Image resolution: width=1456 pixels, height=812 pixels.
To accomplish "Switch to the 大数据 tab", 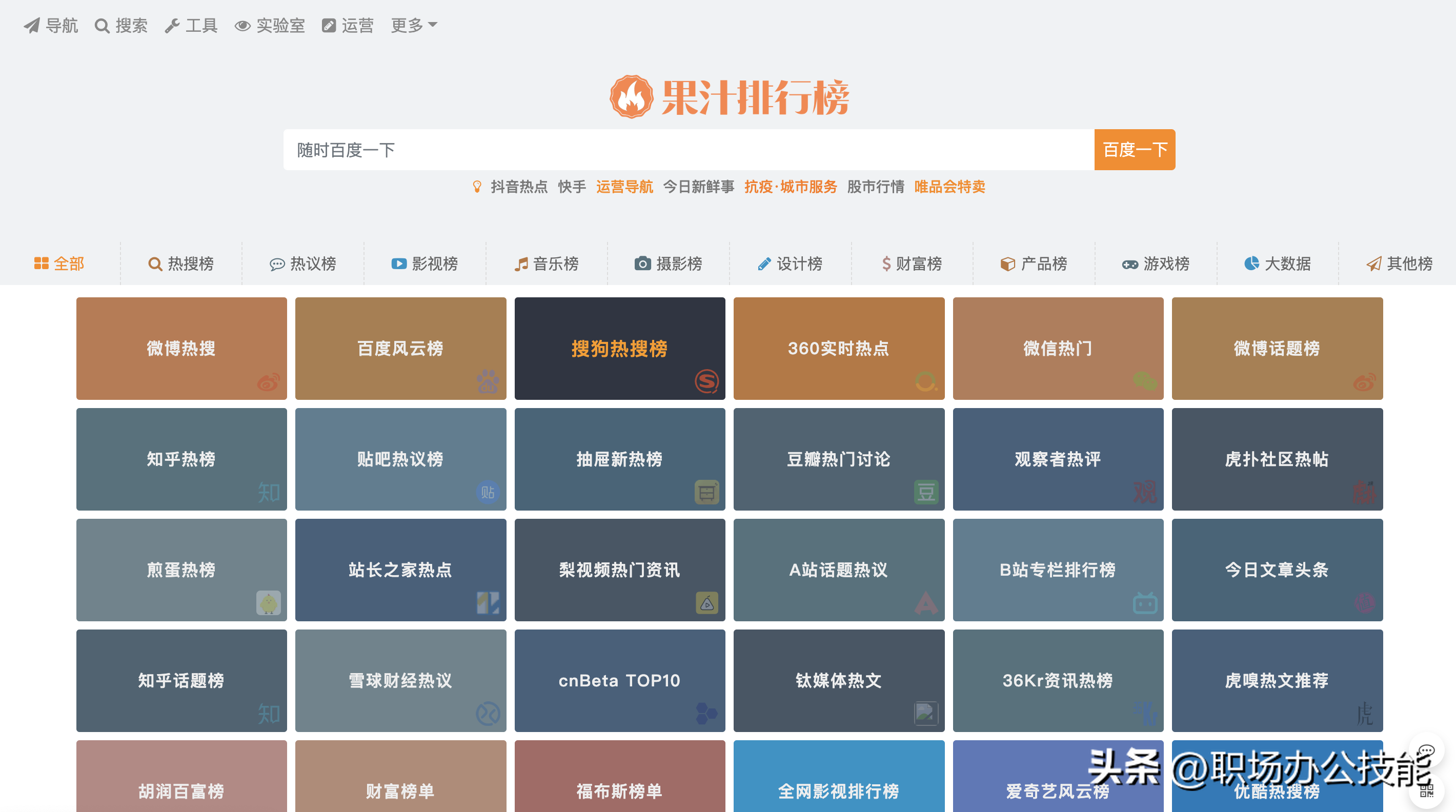I will 1278,264.
